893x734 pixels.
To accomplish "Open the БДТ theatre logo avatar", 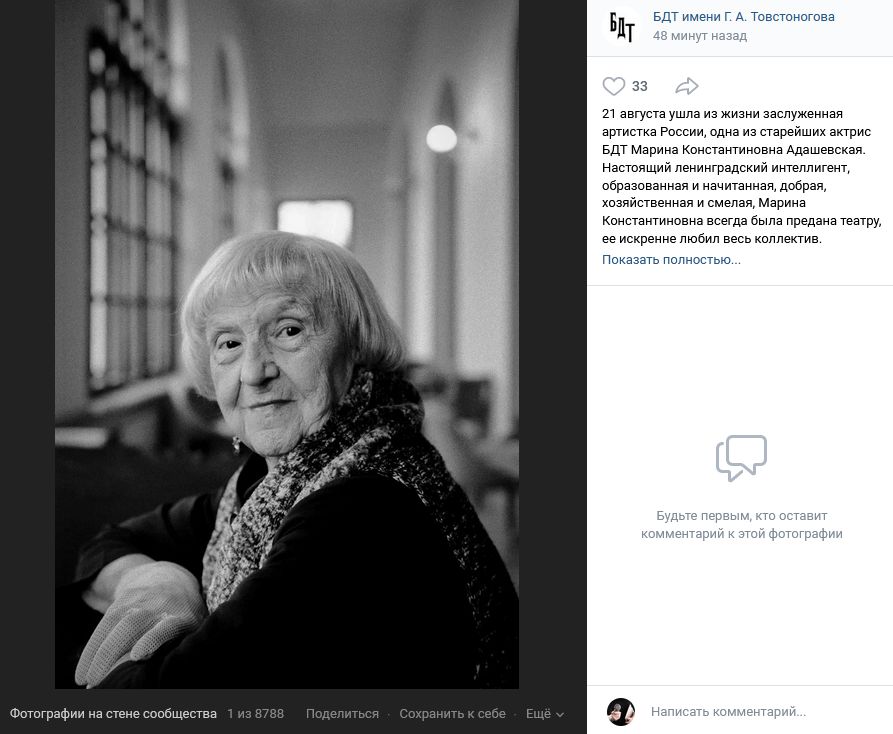I will (x=621, y=26).
